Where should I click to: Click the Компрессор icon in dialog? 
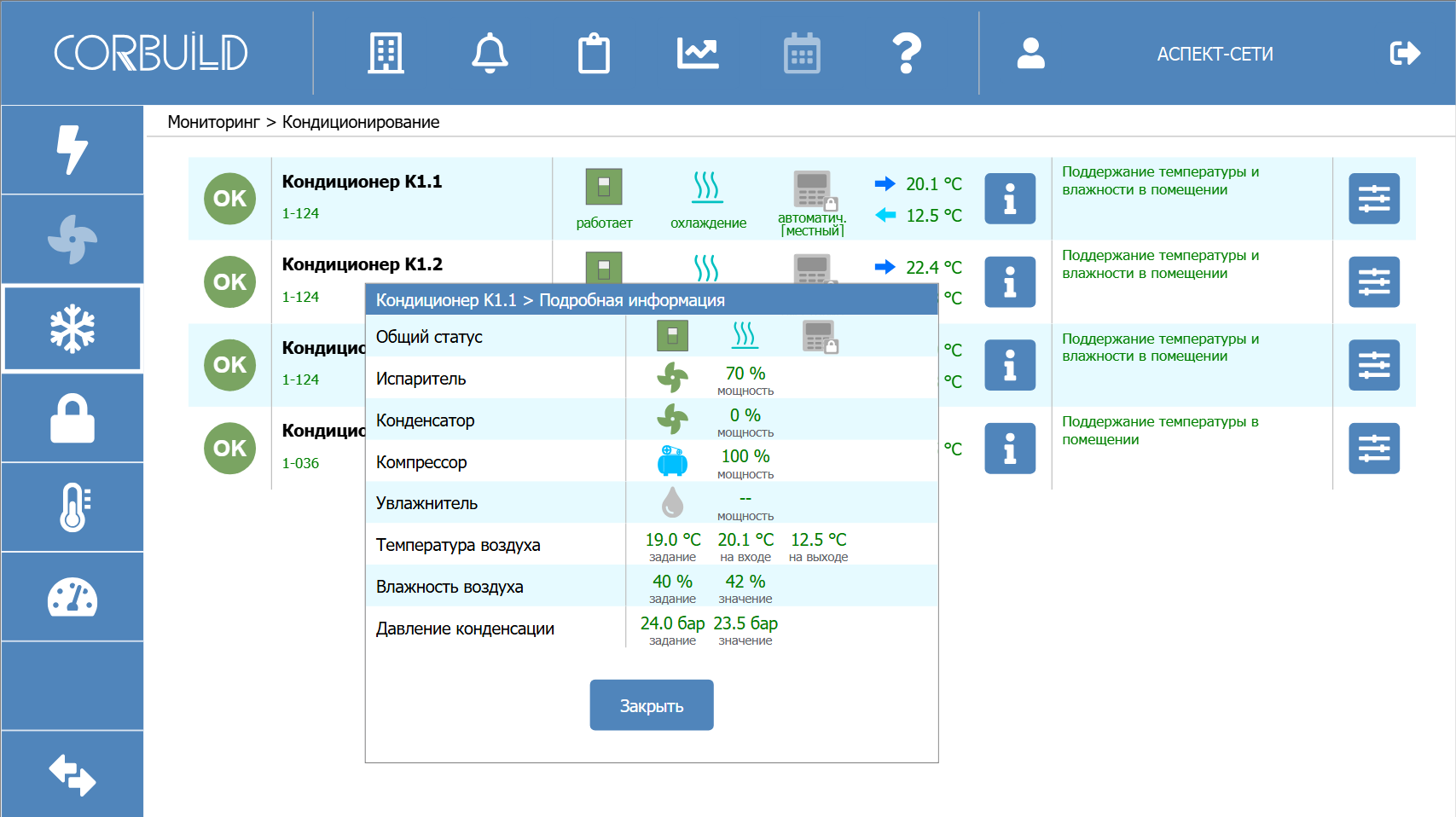coord(672,461)
